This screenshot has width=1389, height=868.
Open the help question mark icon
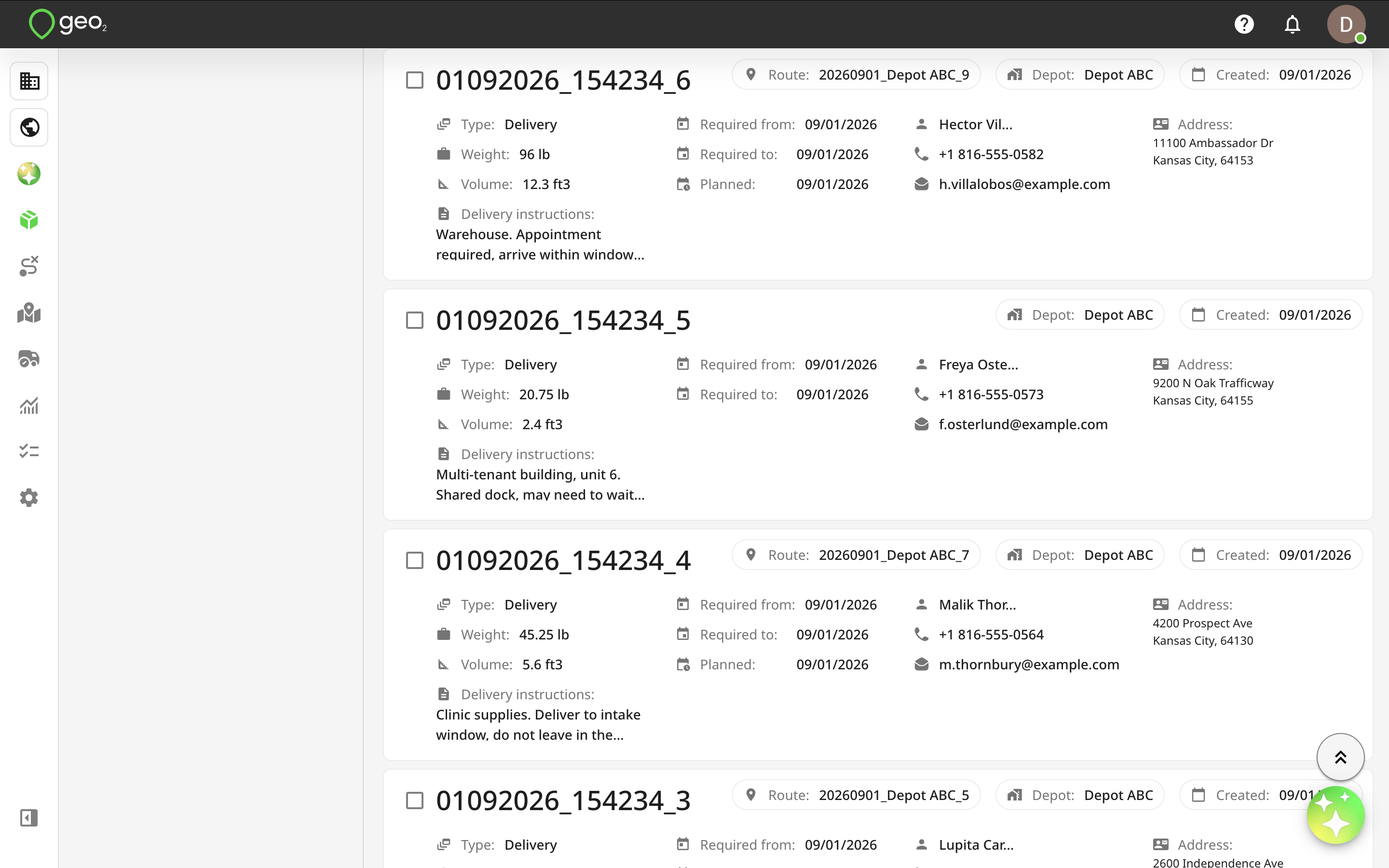pos(1244,24)
